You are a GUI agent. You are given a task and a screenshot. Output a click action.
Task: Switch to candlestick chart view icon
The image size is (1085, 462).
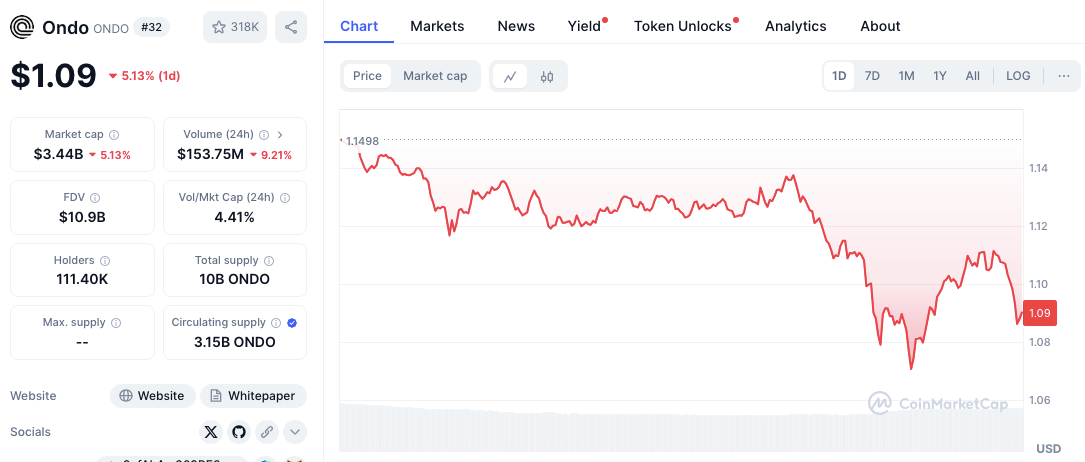547,76
